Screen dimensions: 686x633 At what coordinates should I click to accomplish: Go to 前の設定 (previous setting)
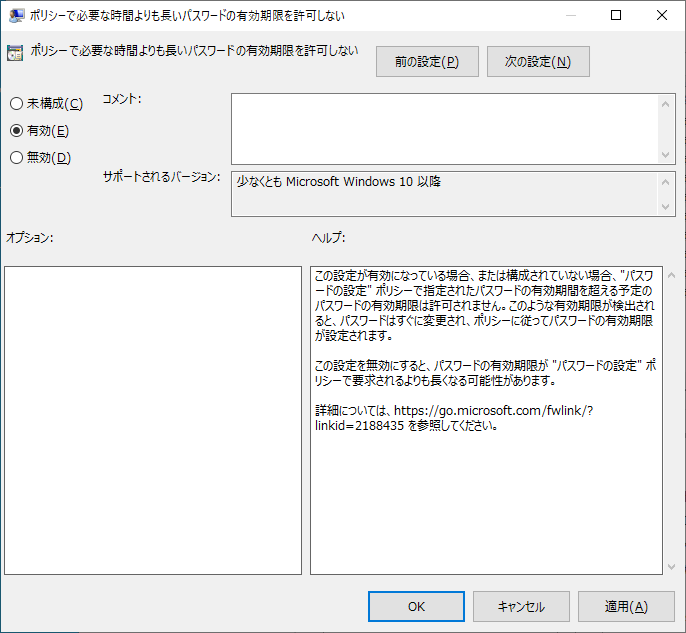[x=427, y=62]
